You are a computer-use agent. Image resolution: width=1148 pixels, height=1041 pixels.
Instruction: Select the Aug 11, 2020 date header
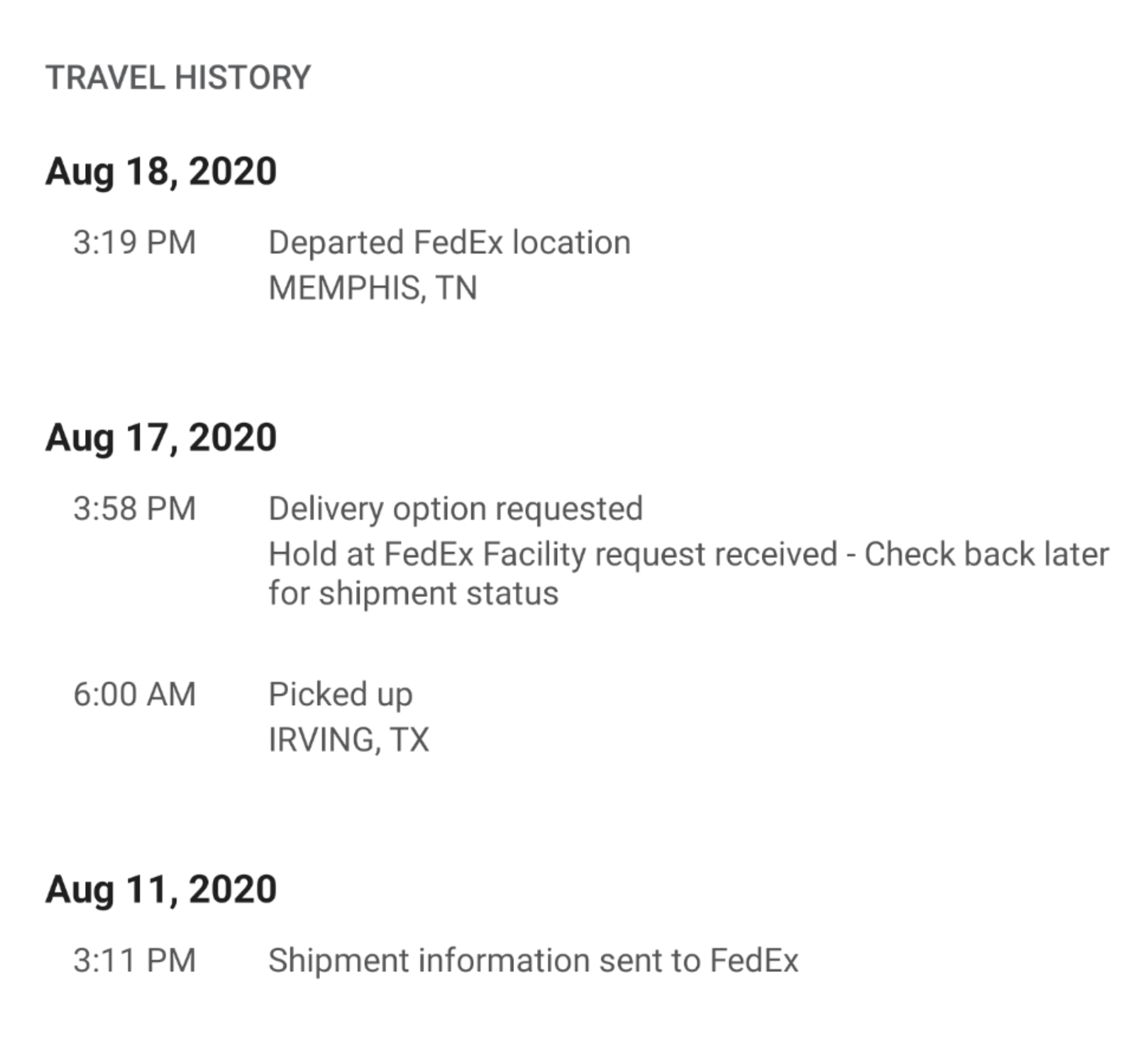(161, 889)
